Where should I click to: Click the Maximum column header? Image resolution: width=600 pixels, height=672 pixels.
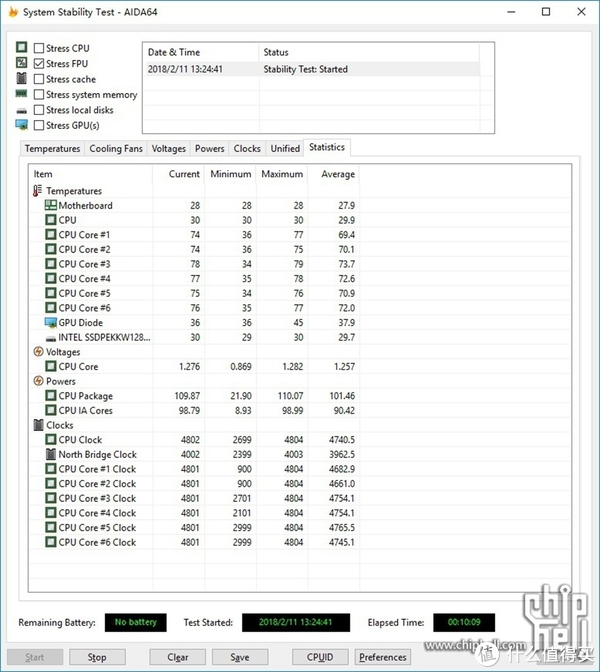coord(282,174)
